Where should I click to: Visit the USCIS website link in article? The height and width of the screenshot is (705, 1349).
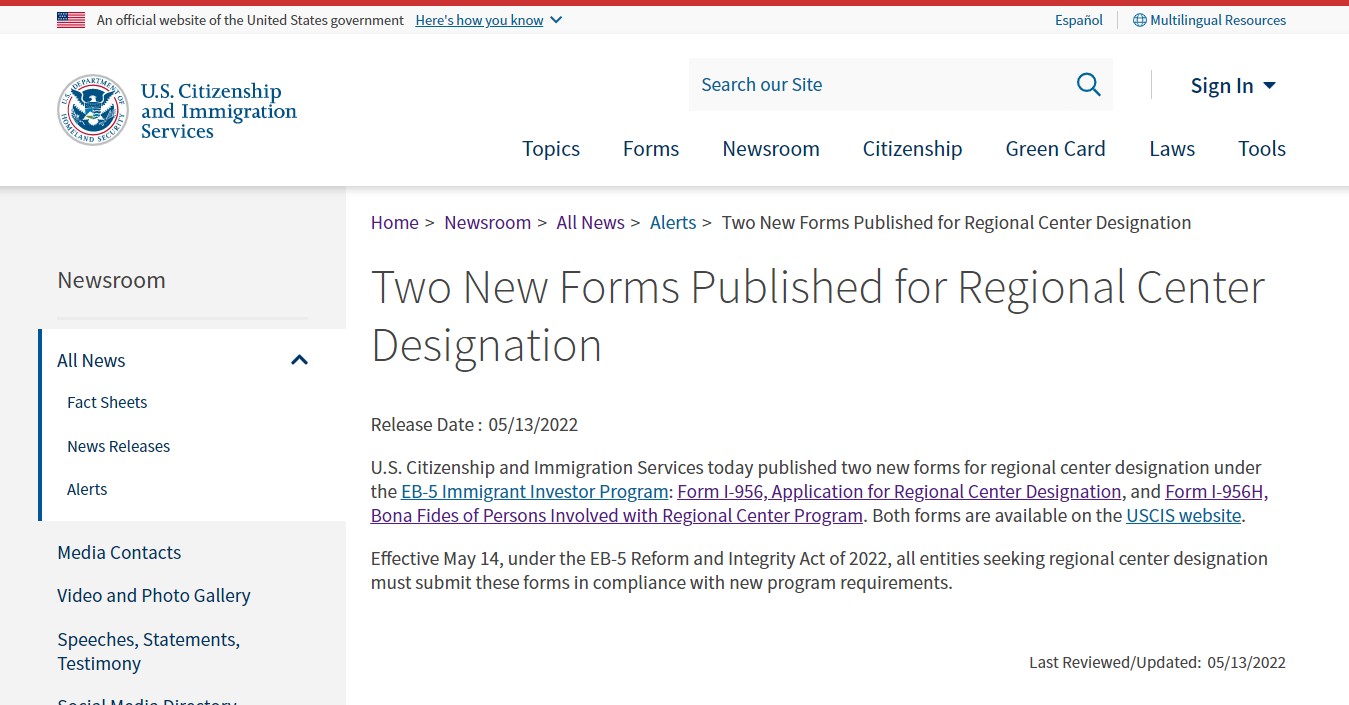(x=1183, y=516)
